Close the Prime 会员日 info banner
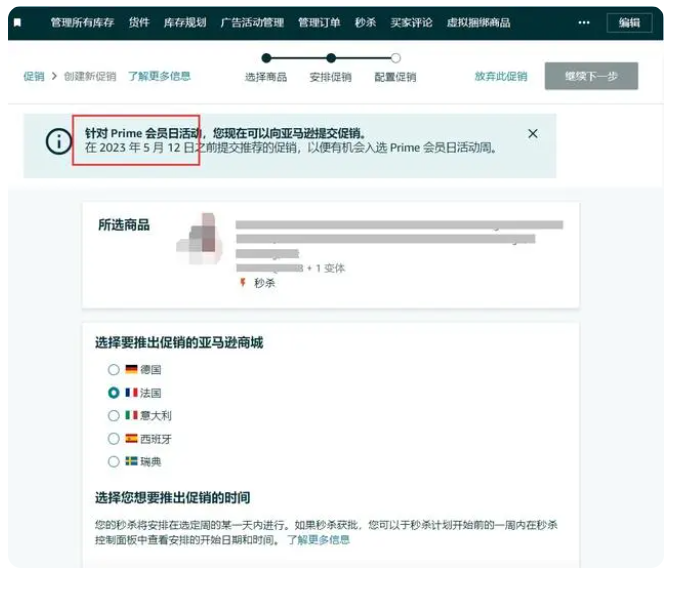The width and height of the screenshot is (677, 598). pyautogui.click(x=532, y=134)
